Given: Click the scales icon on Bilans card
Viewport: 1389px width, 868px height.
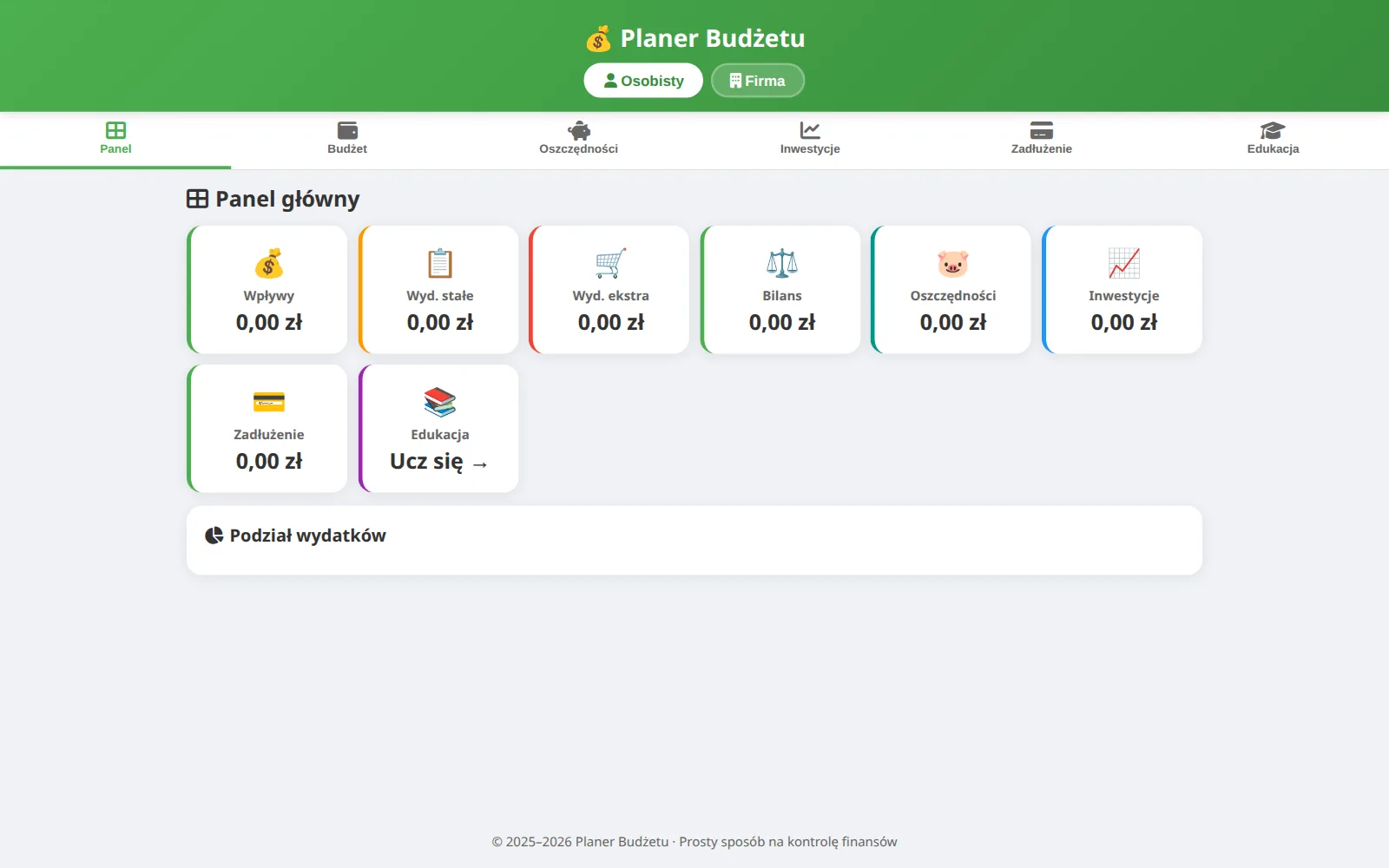Looking at the screenshot, I should (x=782, y=263).
